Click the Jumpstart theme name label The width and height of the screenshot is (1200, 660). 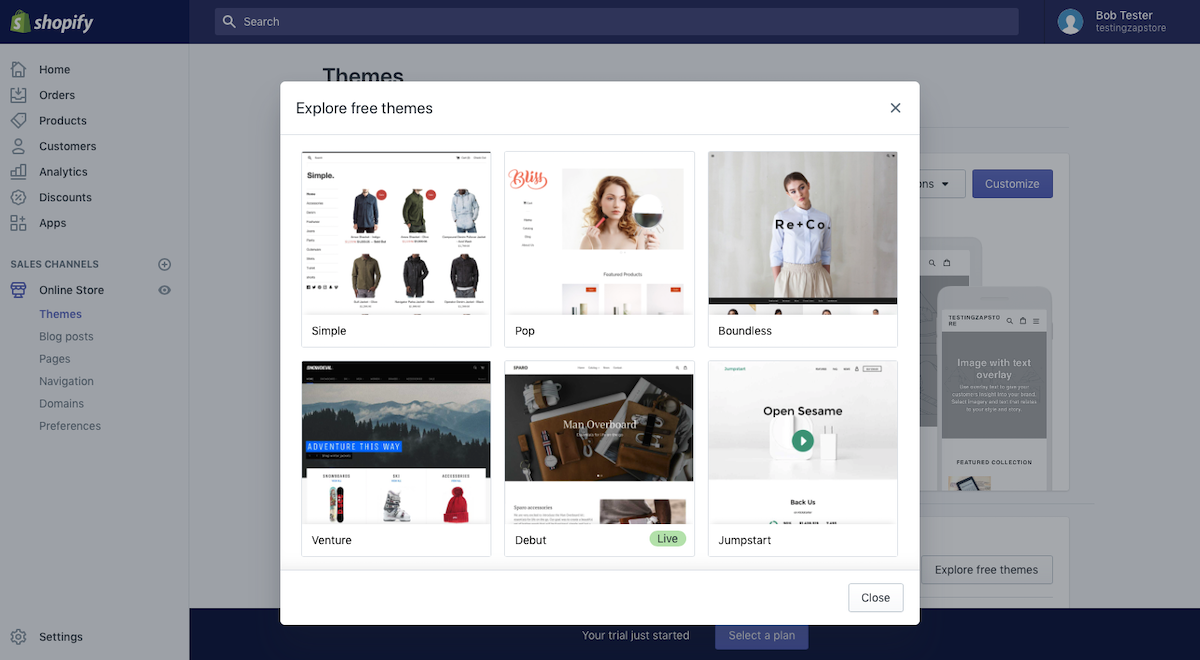pos(745,540)
